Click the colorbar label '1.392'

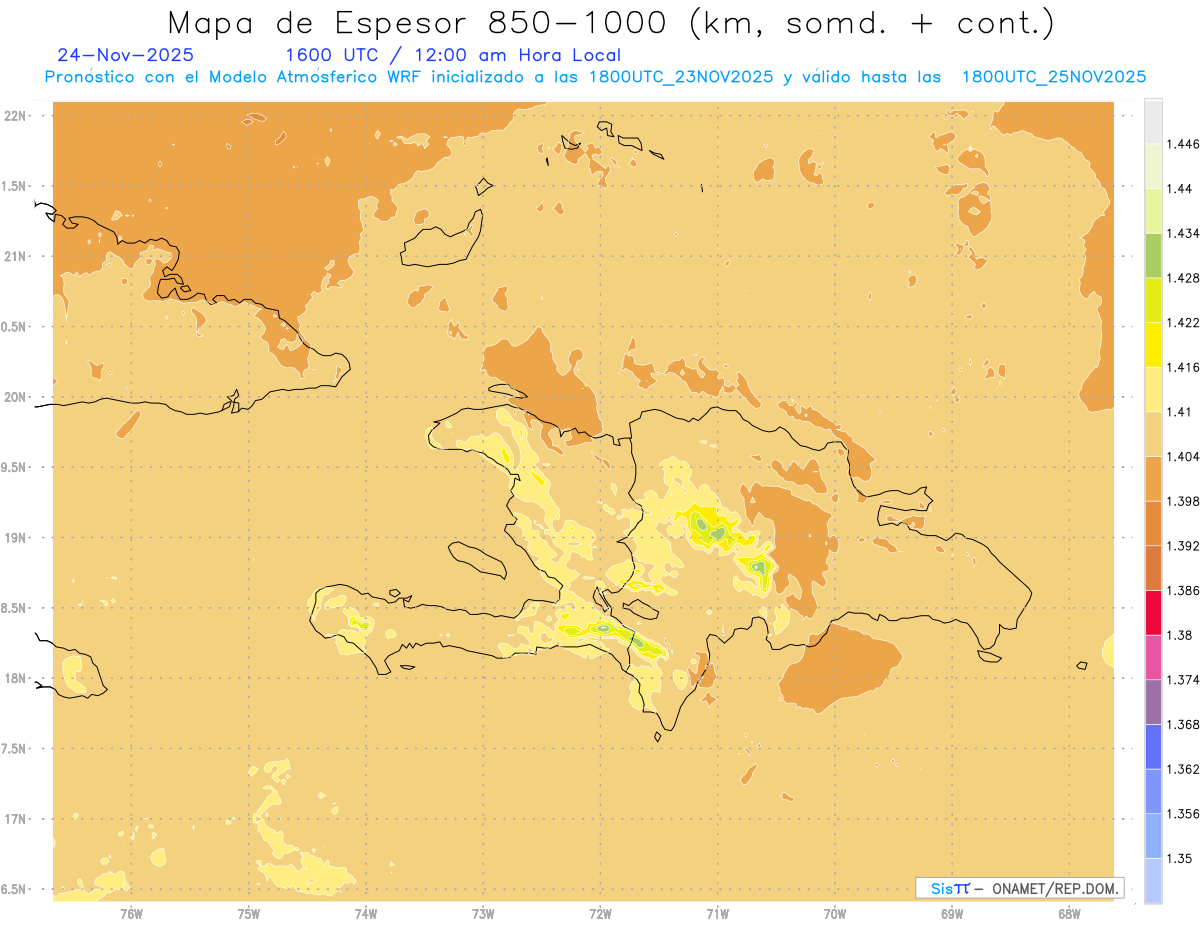pyautogui.click(x=1183, y=546)
